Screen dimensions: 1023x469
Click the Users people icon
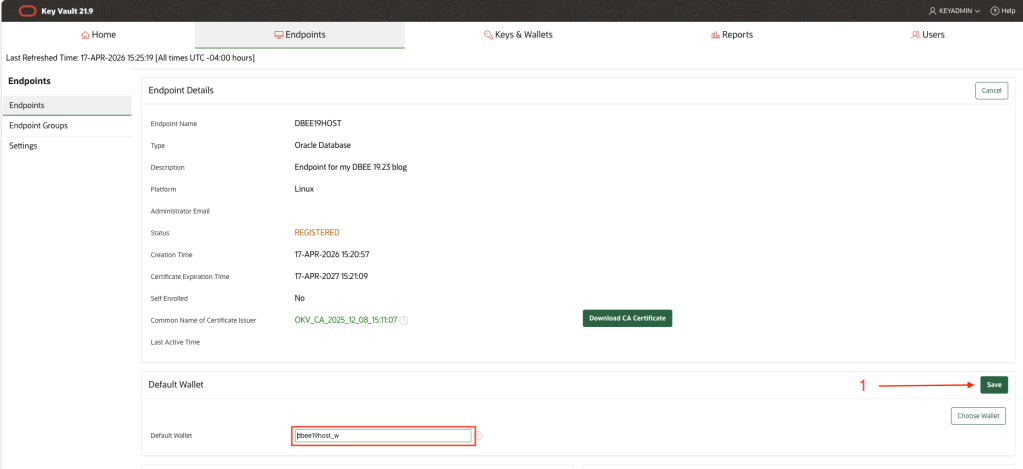tap(916, 35)
